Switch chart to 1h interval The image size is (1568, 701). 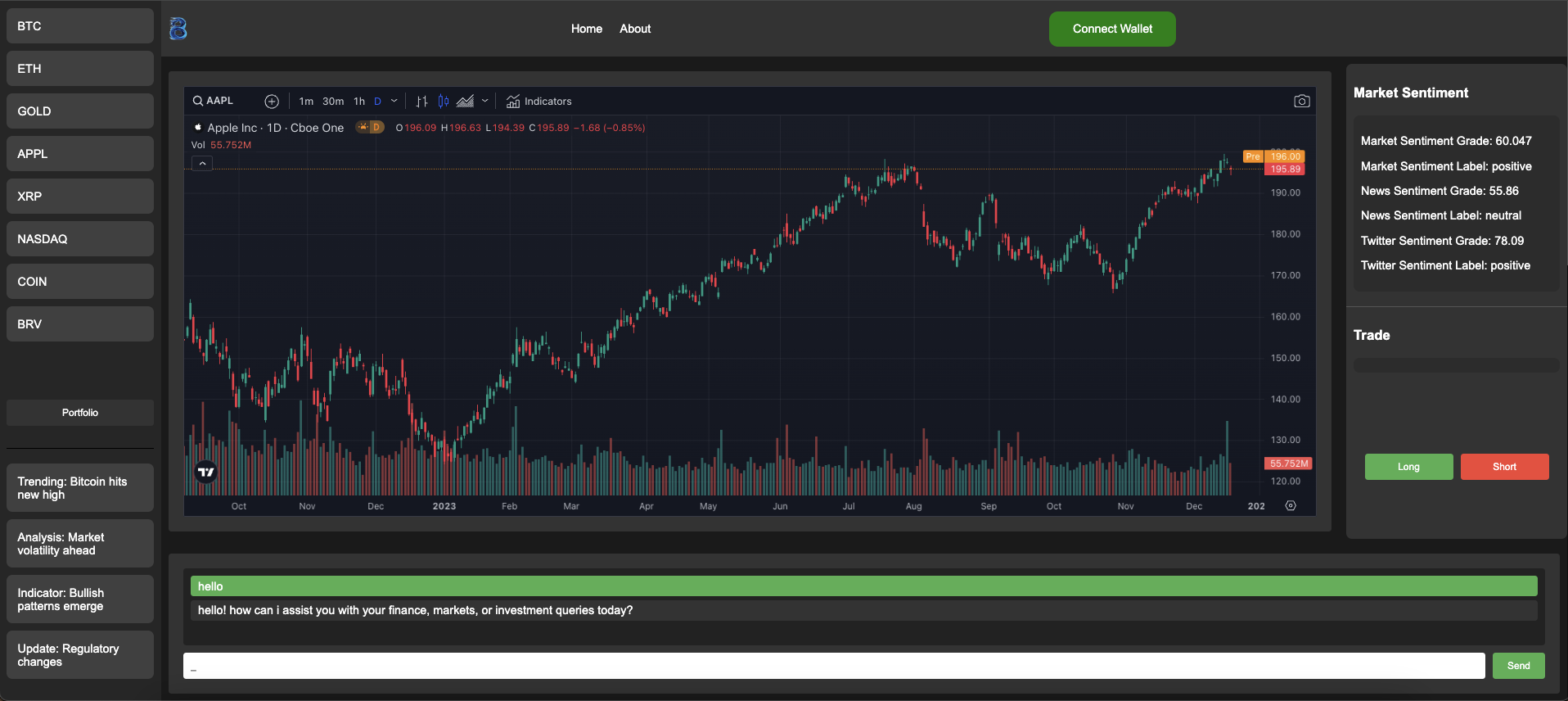coord(359,102)
